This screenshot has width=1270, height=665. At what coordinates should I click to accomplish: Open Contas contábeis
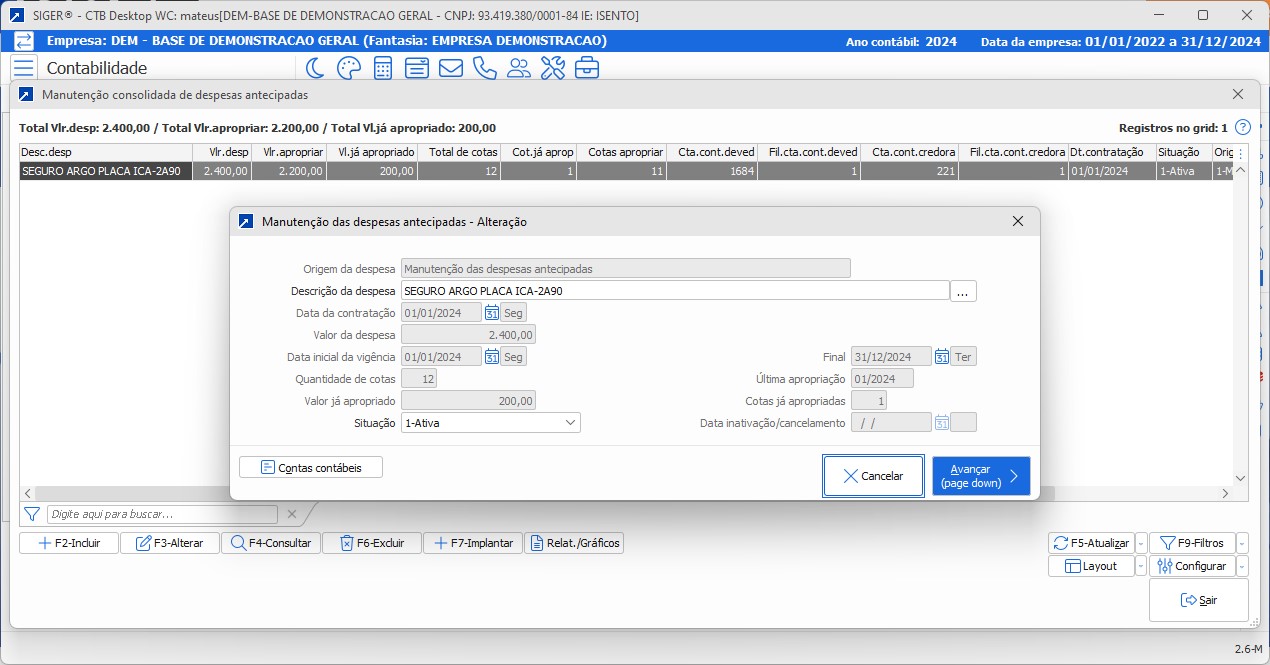[311, 467]
